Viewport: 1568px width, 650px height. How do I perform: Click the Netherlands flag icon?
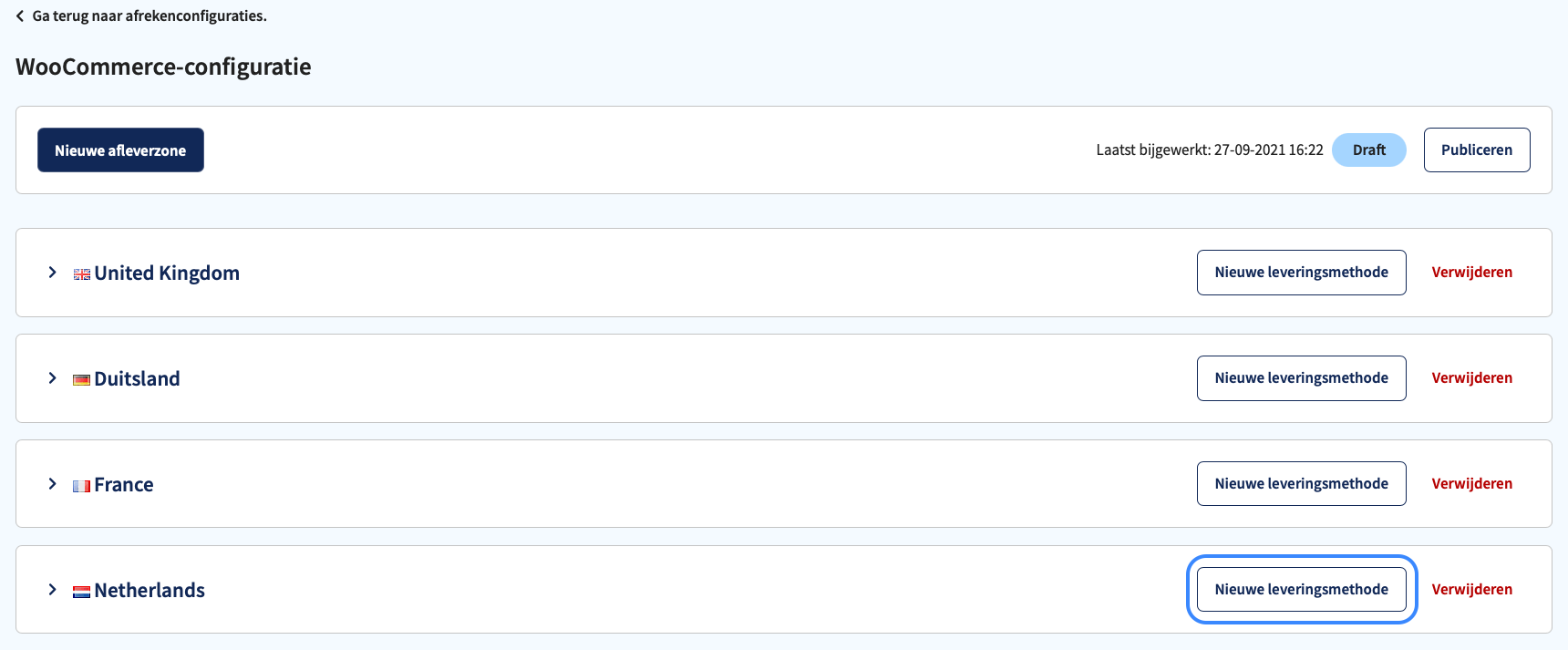(82, 592)
